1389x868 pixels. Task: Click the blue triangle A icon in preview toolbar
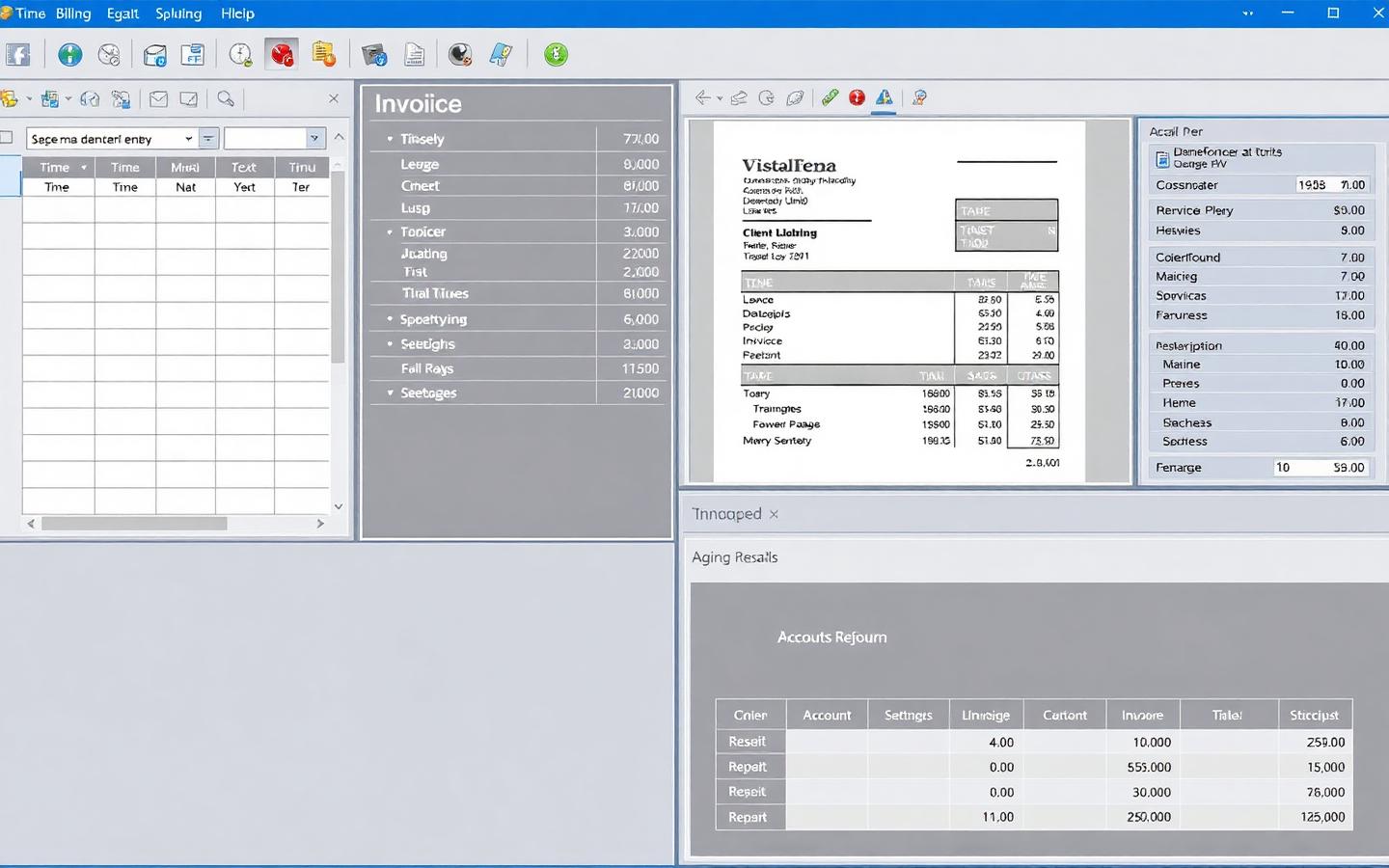point(884,97)
